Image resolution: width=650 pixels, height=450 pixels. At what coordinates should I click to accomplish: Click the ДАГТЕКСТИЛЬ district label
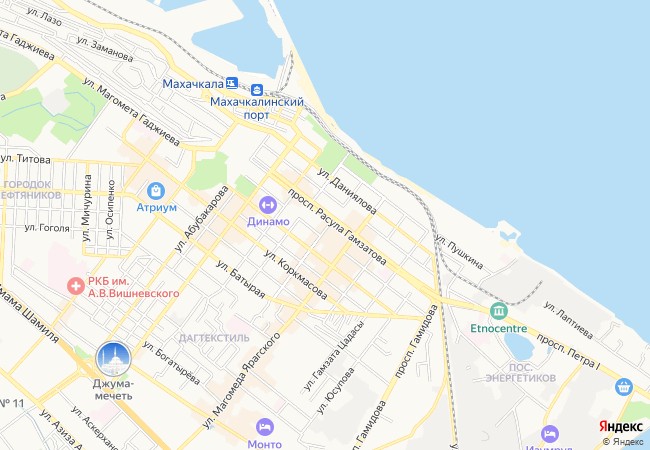pos(214,338)
